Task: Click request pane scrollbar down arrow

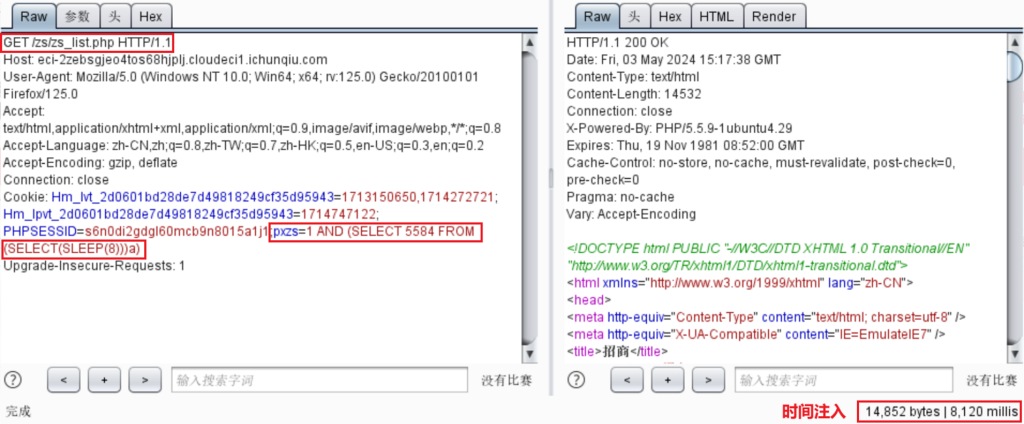Action: click(x=530, y=353)
